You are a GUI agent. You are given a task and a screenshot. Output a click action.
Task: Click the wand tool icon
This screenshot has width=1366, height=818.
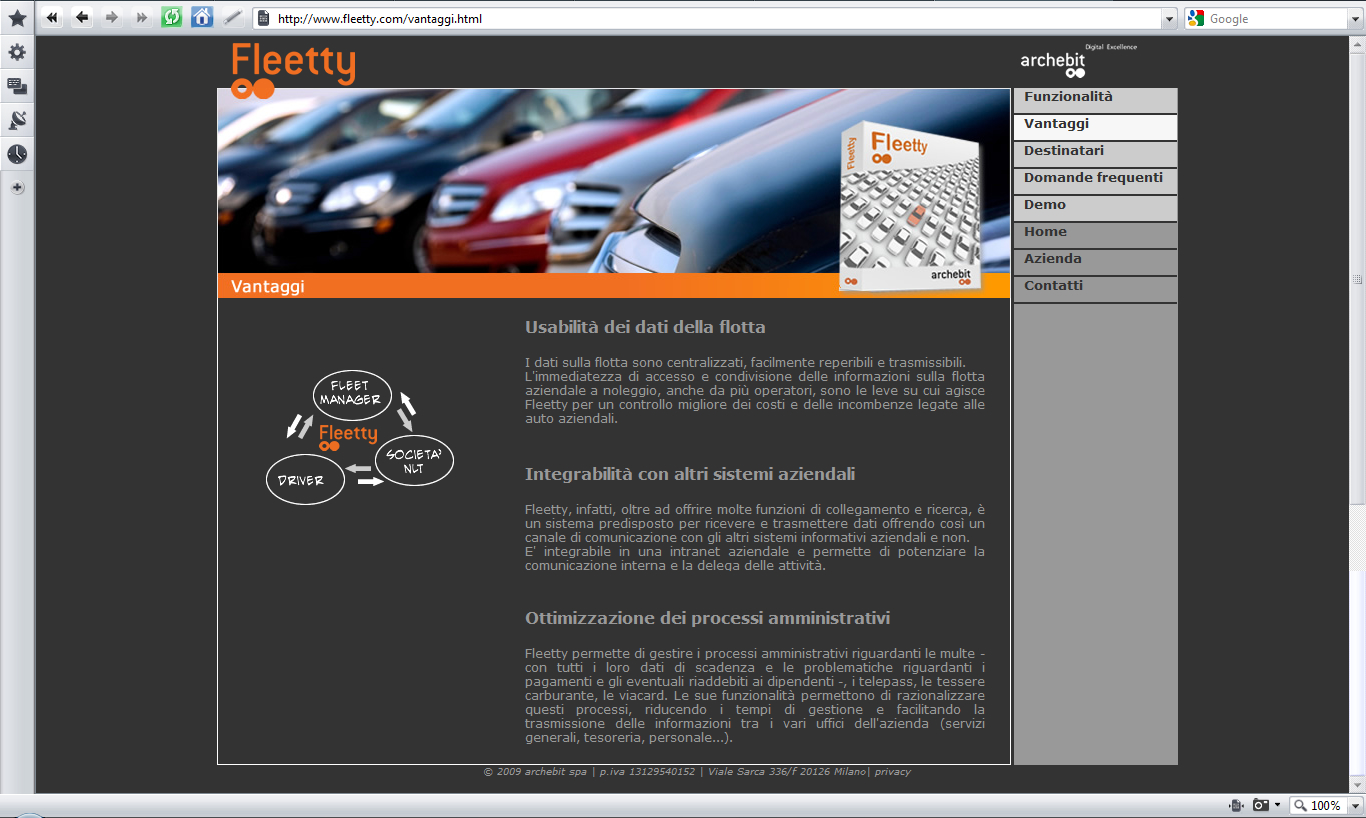[232, 18]
